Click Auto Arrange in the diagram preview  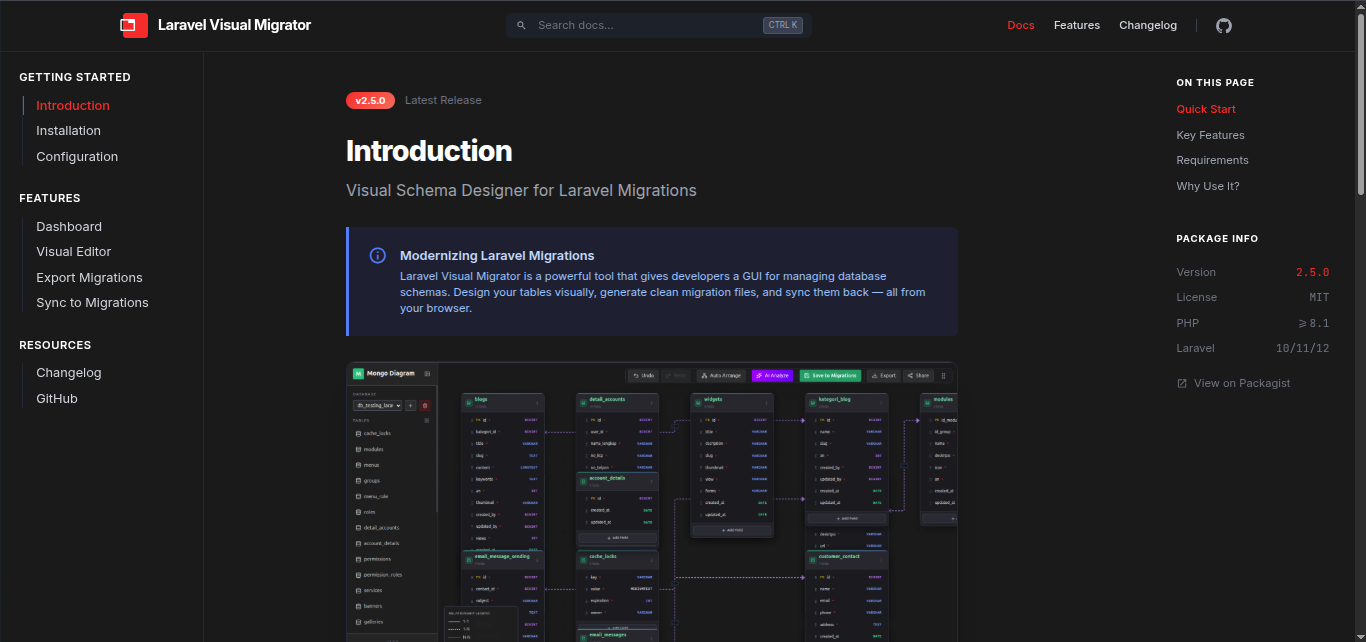click(x=722, y=376)
